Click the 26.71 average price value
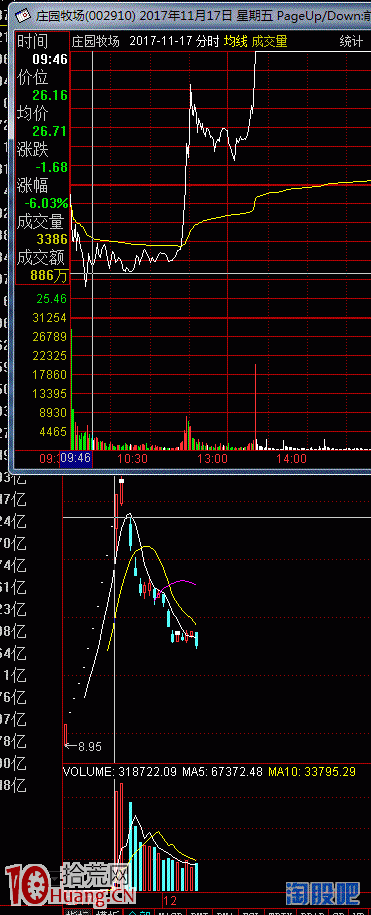This screenshot has height=915, width=371. coord(50,131)
